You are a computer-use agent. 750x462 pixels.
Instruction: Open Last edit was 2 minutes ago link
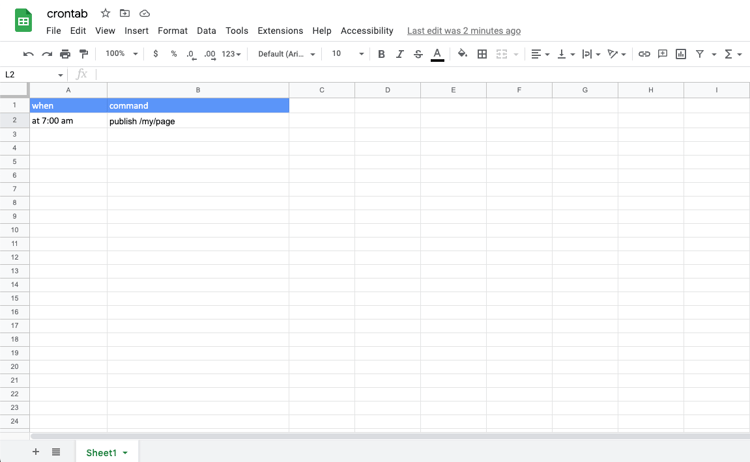464,31
